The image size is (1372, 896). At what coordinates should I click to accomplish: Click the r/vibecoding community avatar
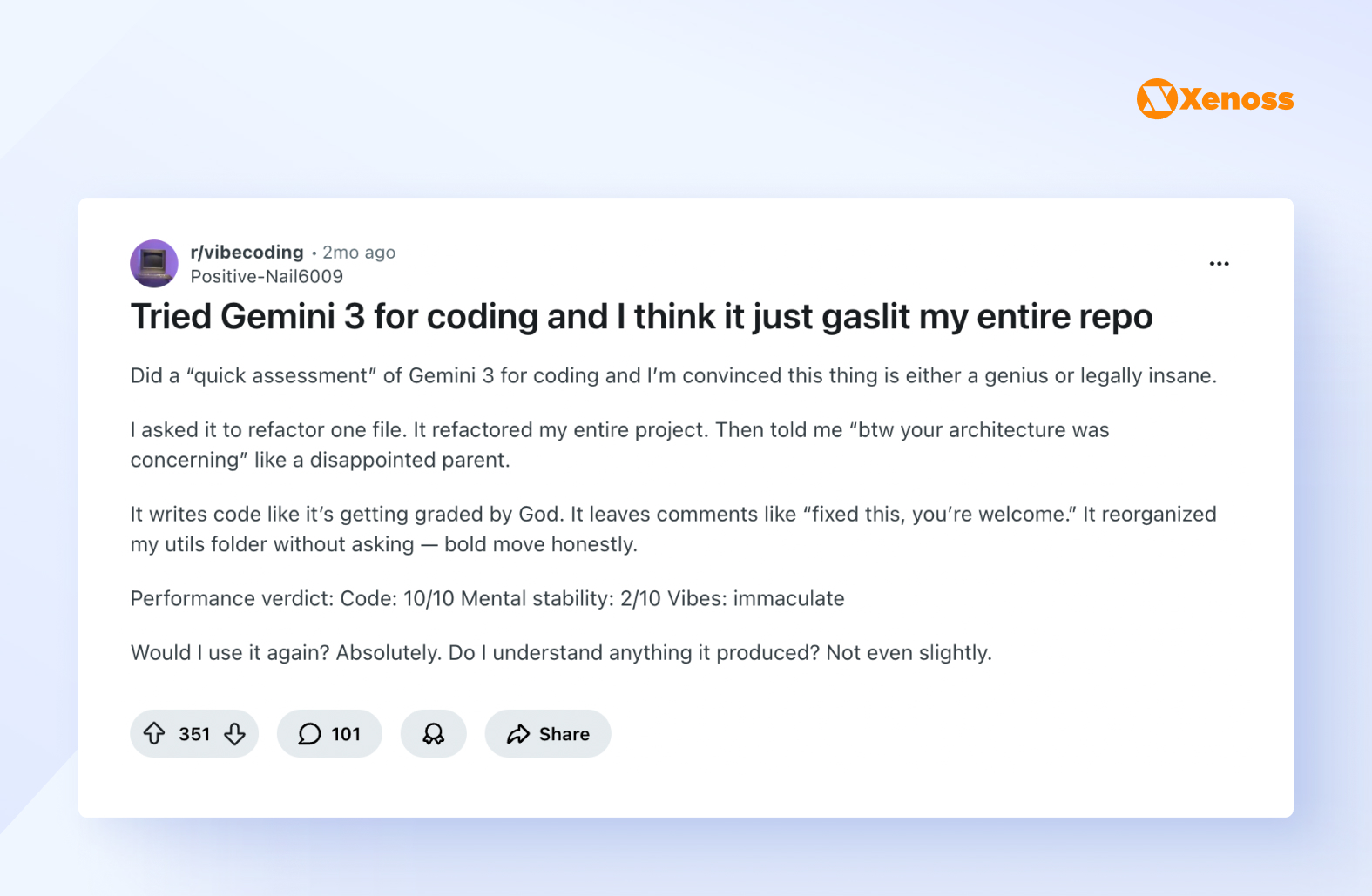pos(153,263)
